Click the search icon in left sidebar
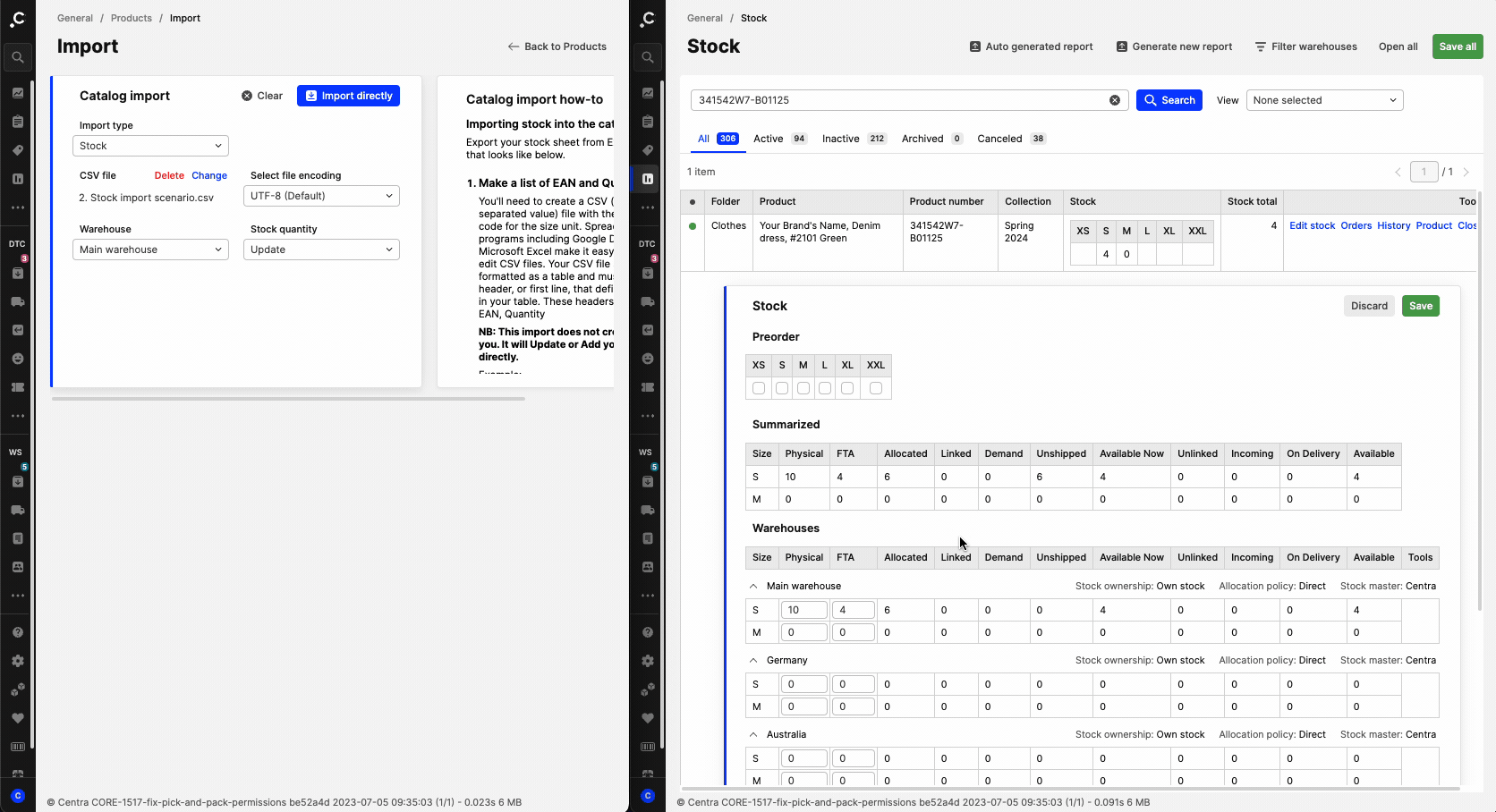1496x812 pixels. 18,57
